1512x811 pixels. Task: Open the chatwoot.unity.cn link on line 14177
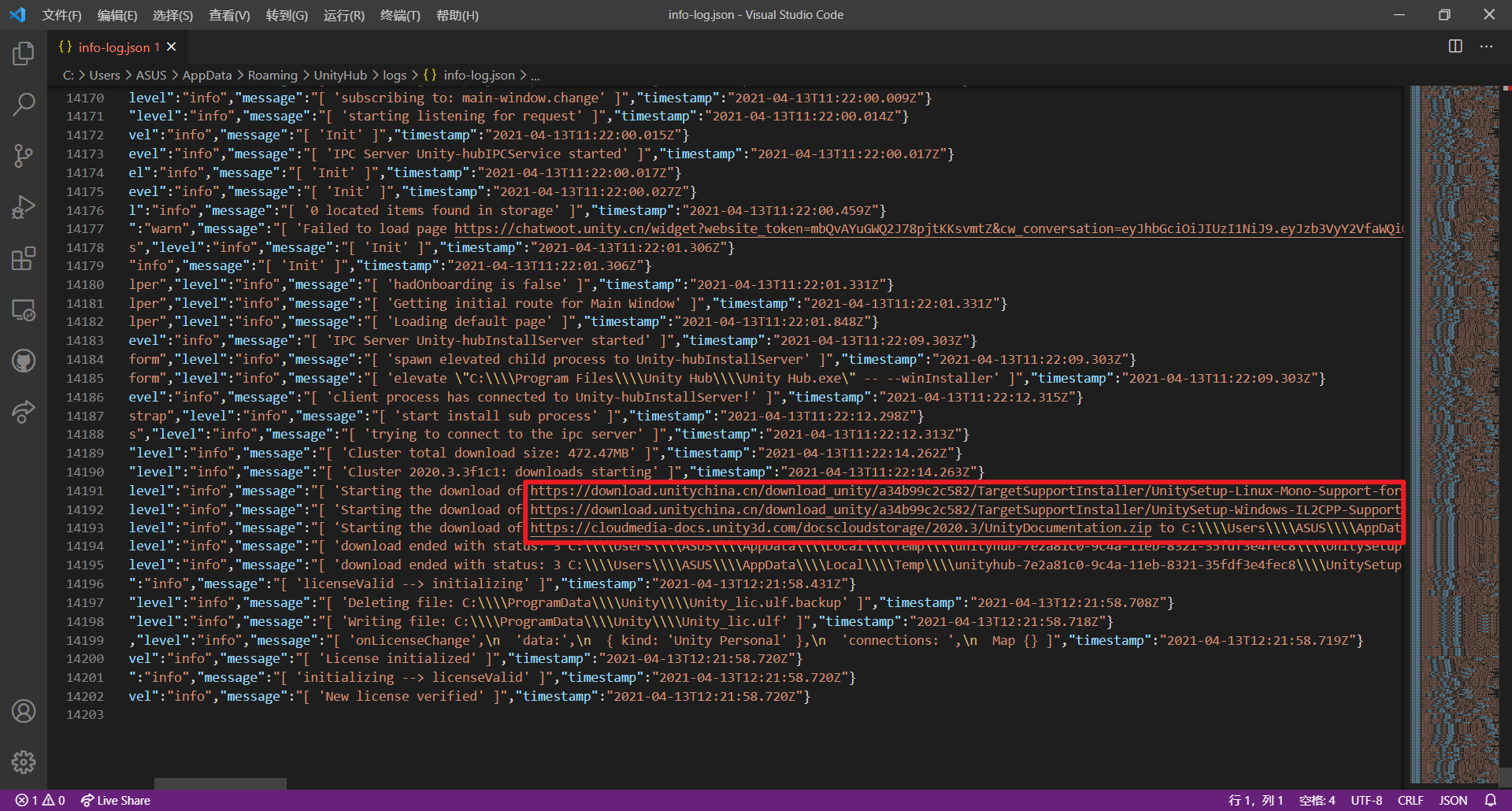928,228
